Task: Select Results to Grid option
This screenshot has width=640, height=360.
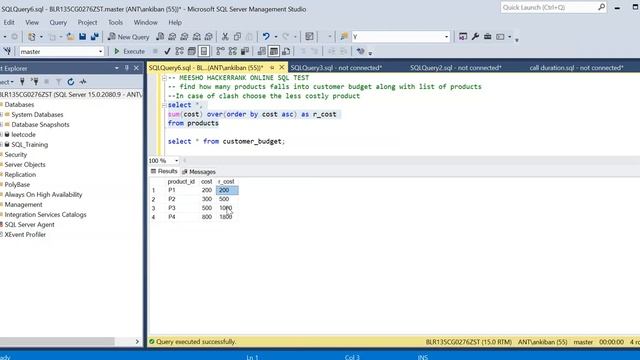Action: (274, 51)
